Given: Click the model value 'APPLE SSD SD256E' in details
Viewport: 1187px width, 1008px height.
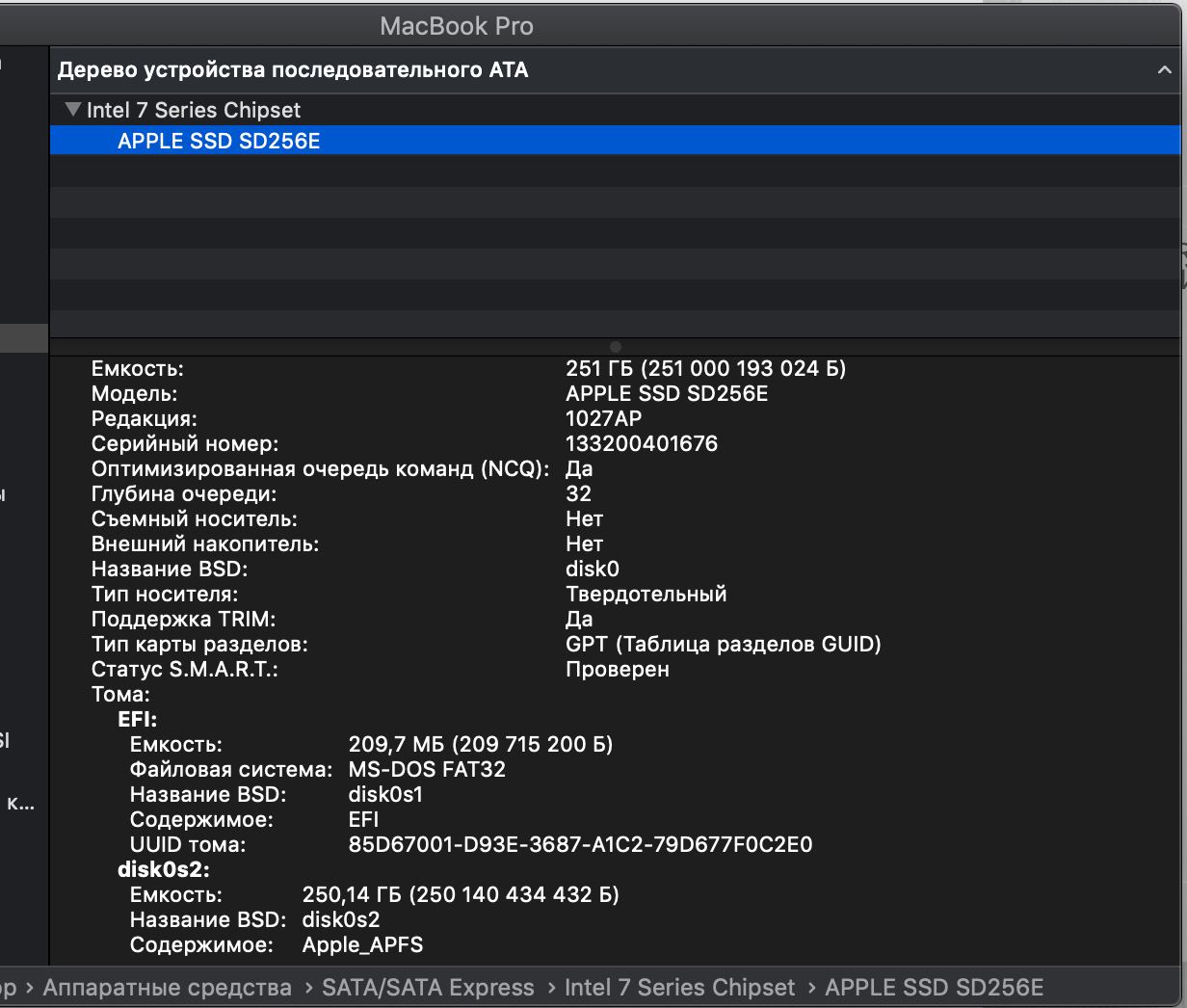Looking at the screenshot, I should [x=667, y=394].
